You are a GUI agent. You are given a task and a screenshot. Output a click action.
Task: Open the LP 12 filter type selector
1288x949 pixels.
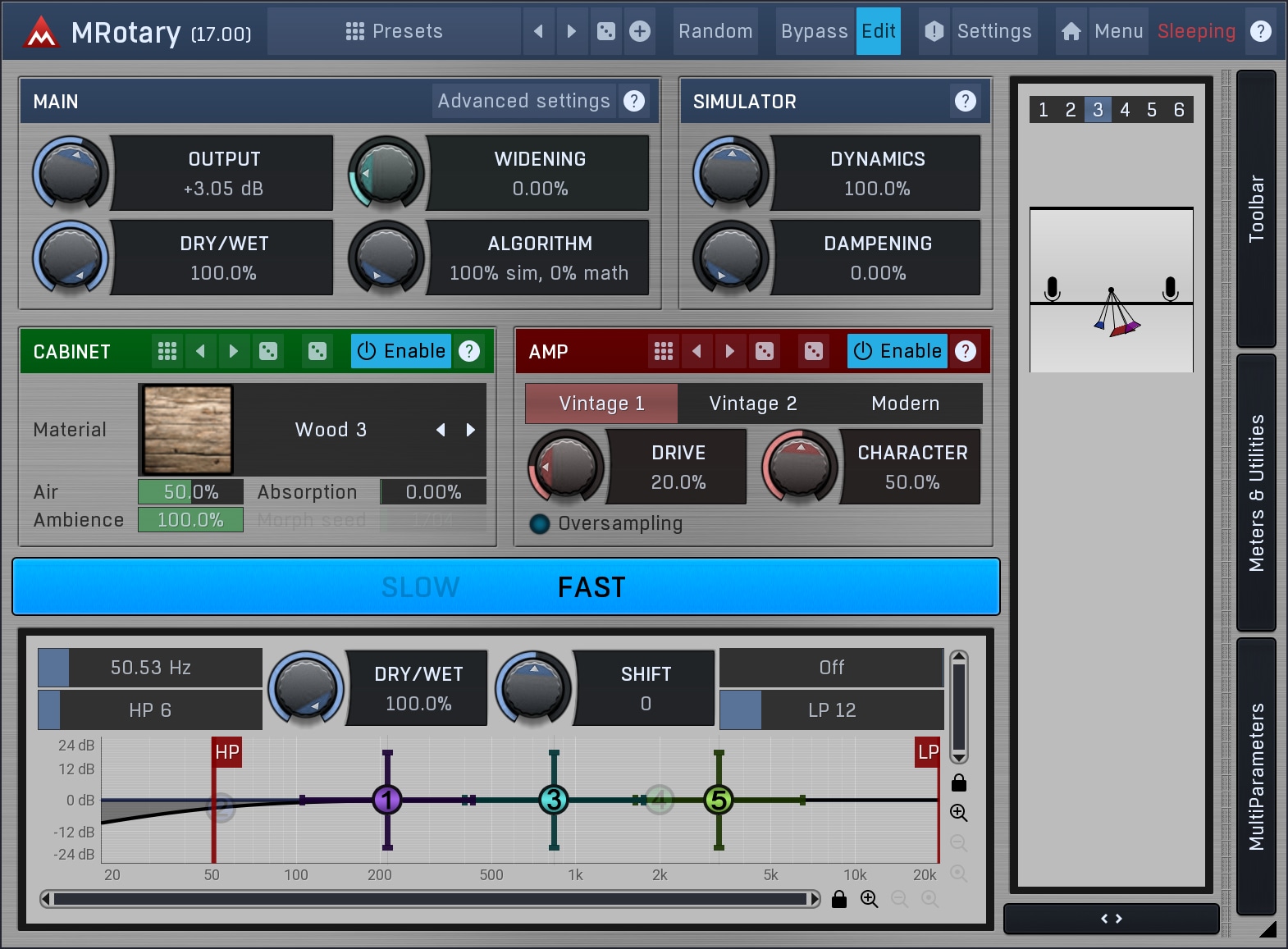pos(831,710)
